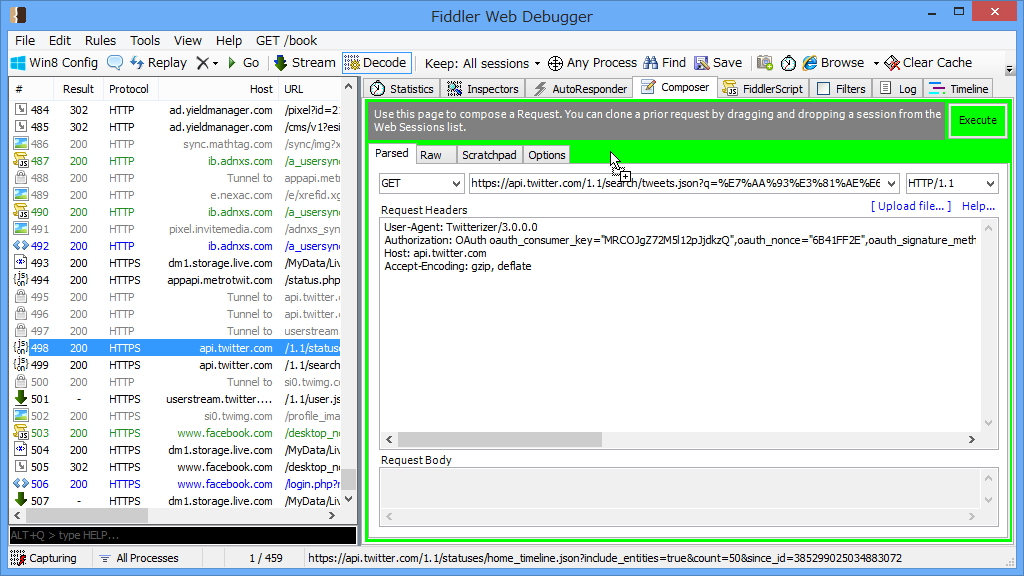Select session 501 userstream.twitter row
The width and height of the screenshot is (1024, 576).
pos(176,399)
